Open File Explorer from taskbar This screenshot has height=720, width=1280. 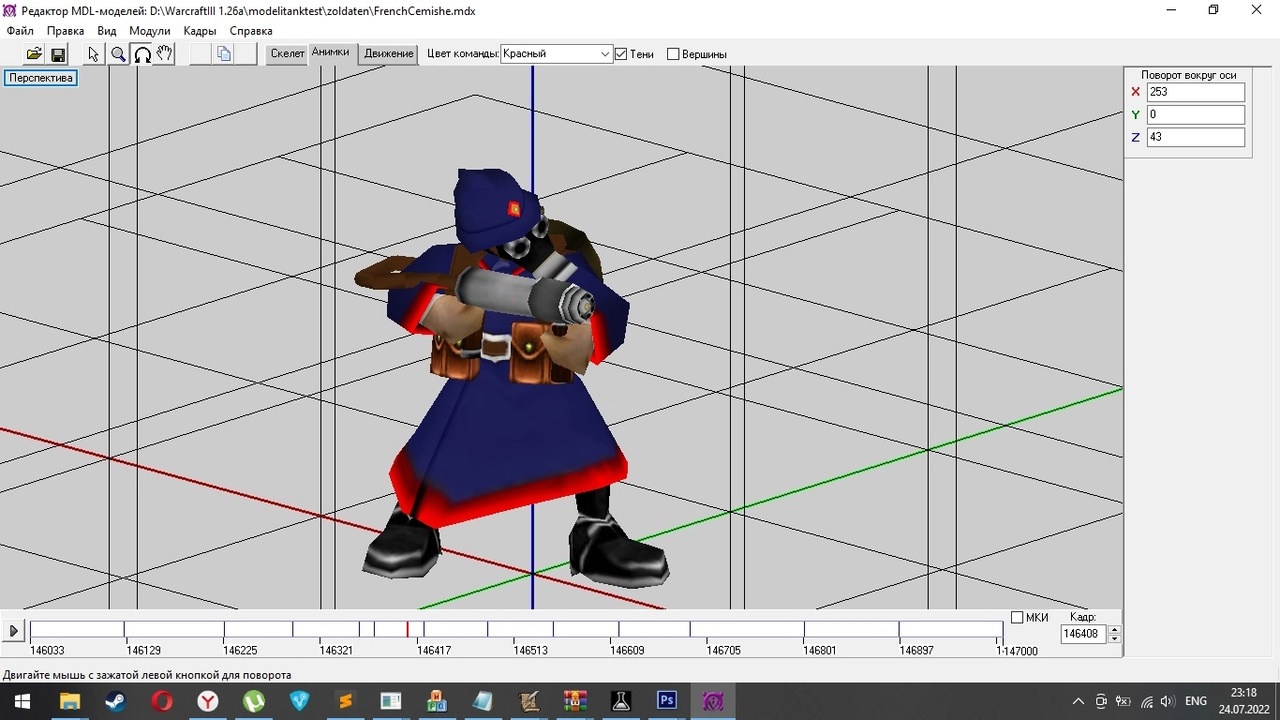point(69,701)
